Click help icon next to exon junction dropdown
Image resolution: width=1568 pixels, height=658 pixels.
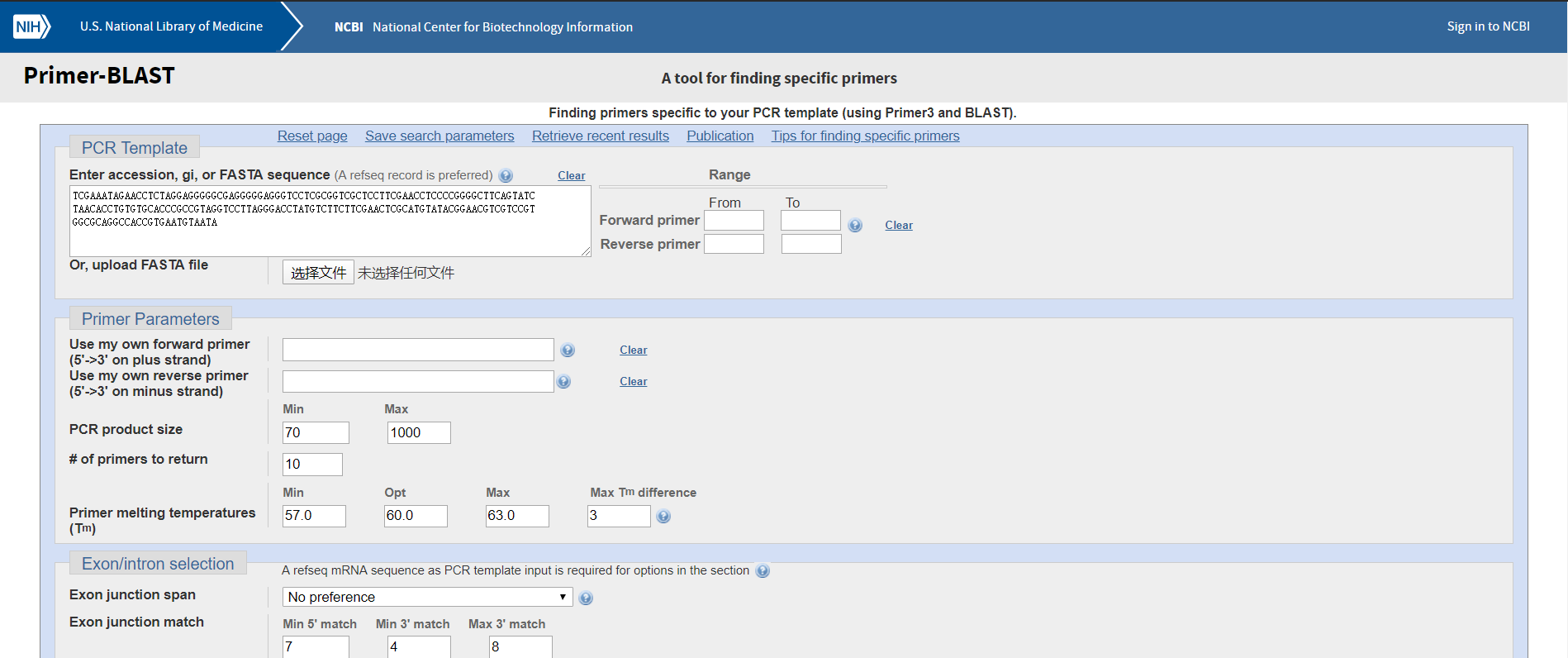tap(586, 598)
